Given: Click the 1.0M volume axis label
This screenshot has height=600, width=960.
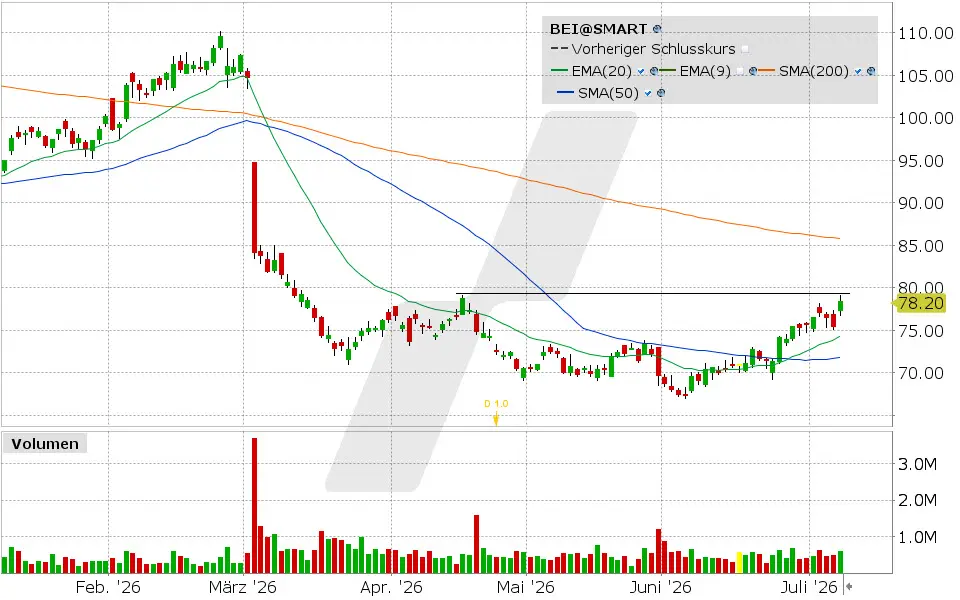Looking at the screenshot, I should [917, 537].
